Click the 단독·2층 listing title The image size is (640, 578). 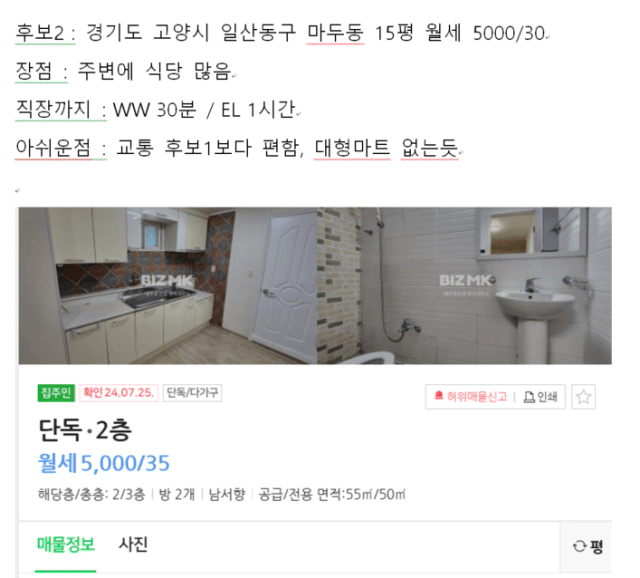85,430
